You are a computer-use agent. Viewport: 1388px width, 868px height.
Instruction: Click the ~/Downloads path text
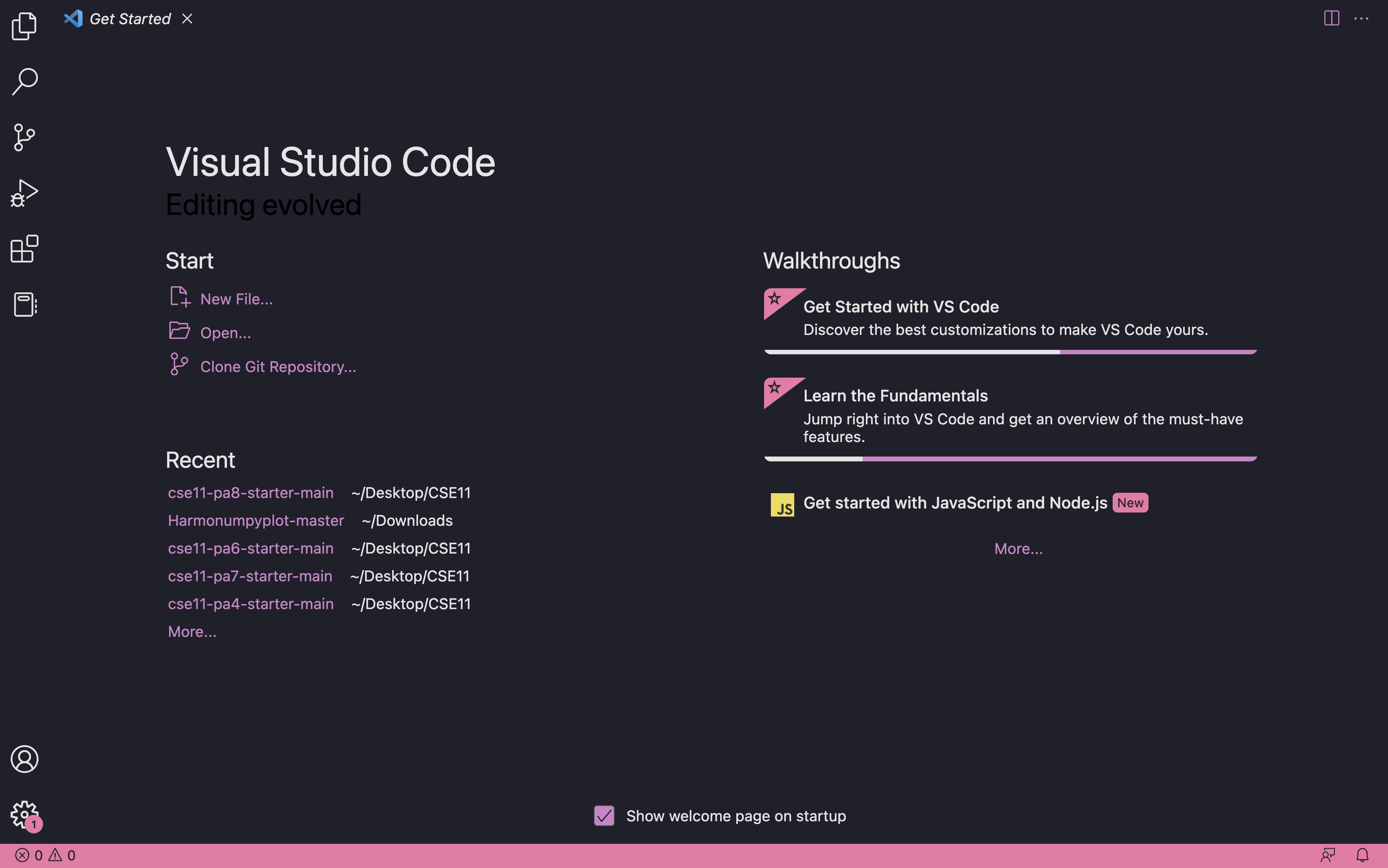(407, 520)
